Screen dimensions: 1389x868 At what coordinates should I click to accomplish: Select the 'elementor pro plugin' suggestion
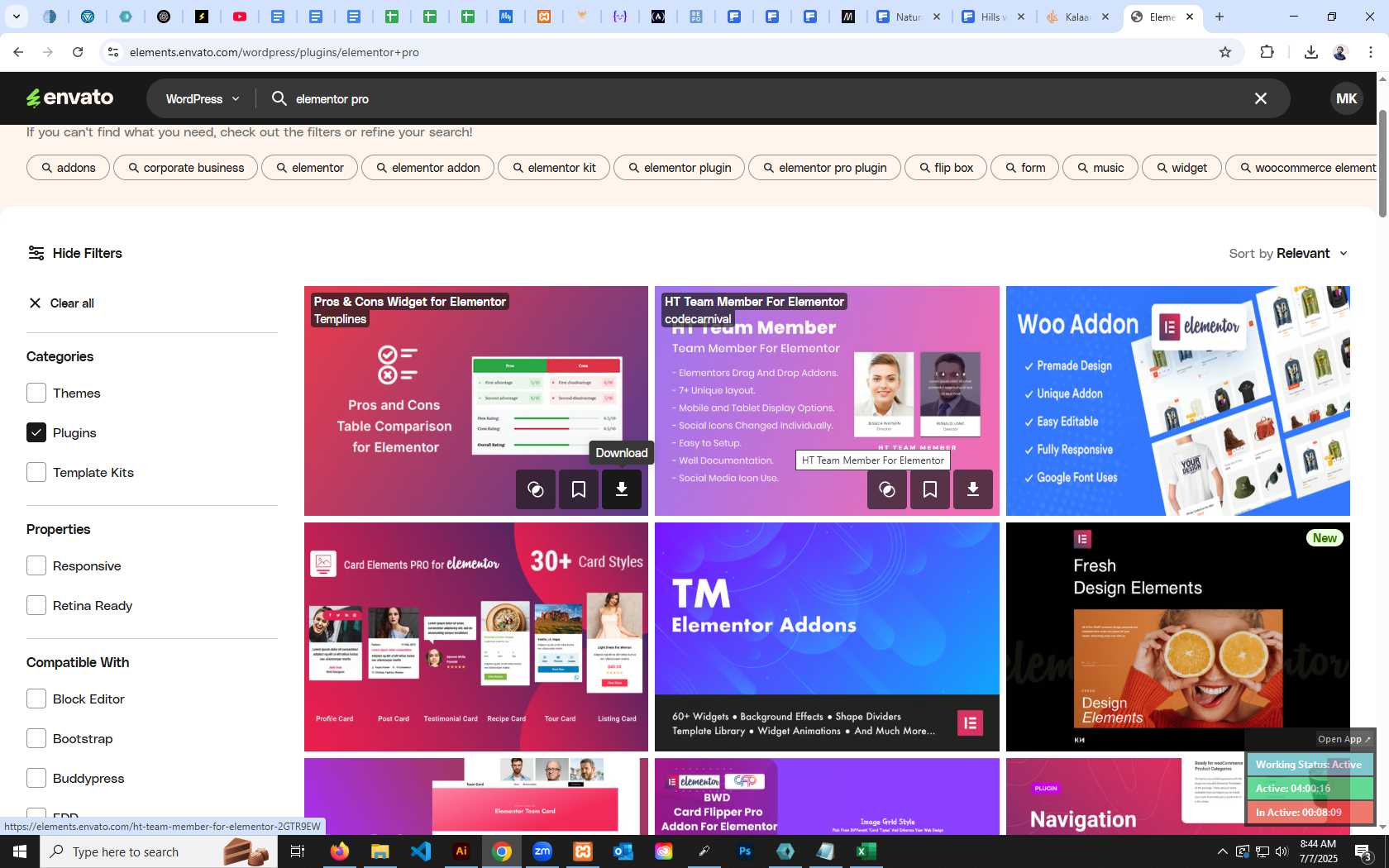pyautogui.click(x=824, y=168)
